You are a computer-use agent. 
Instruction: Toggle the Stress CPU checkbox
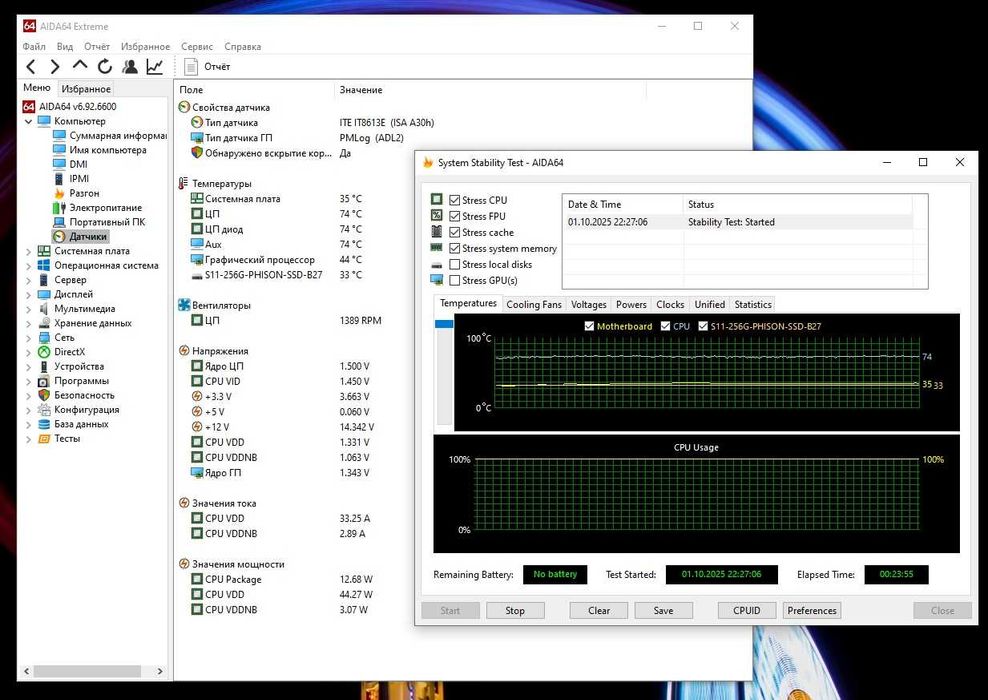click(454, 200)
